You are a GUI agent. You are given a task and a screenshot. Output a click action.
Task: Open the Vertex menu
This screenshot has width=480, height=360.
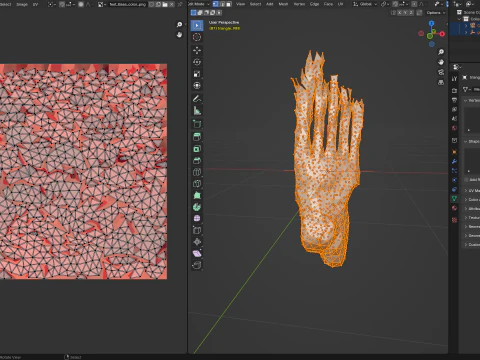[x=299, y=4]
